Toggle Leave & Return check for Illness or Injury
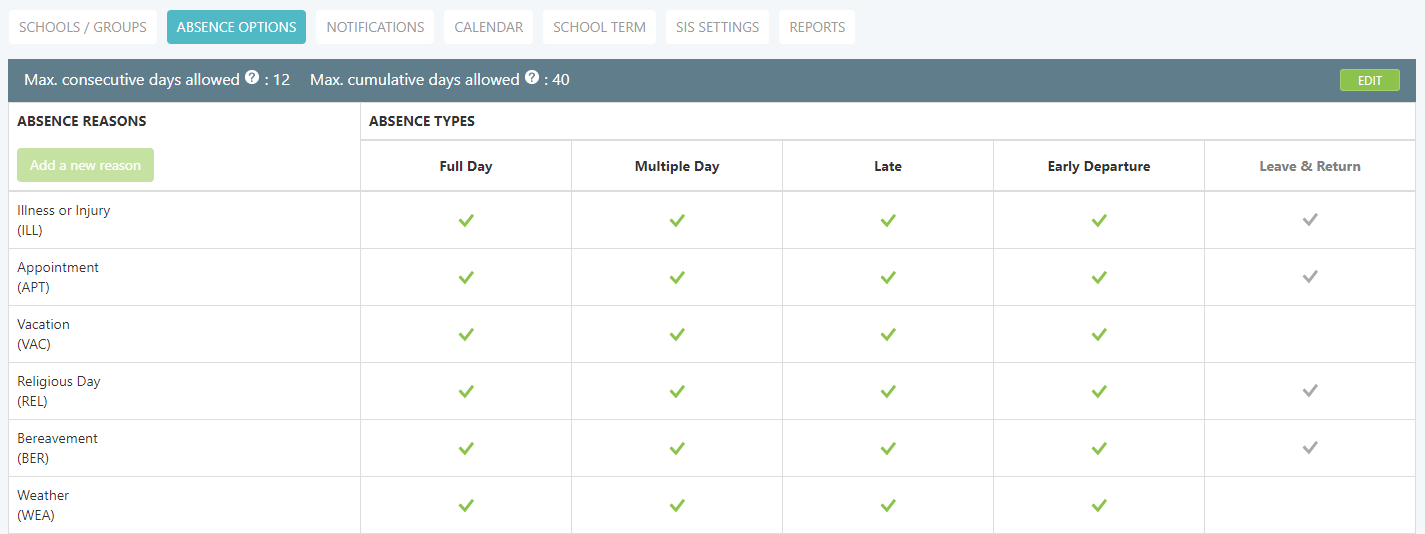 1310,220
